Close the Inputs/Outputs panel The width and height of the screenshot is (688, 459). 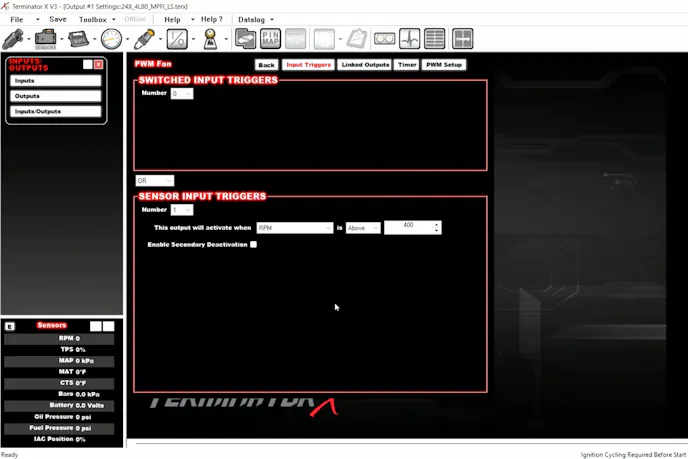(x=99, y=65)
